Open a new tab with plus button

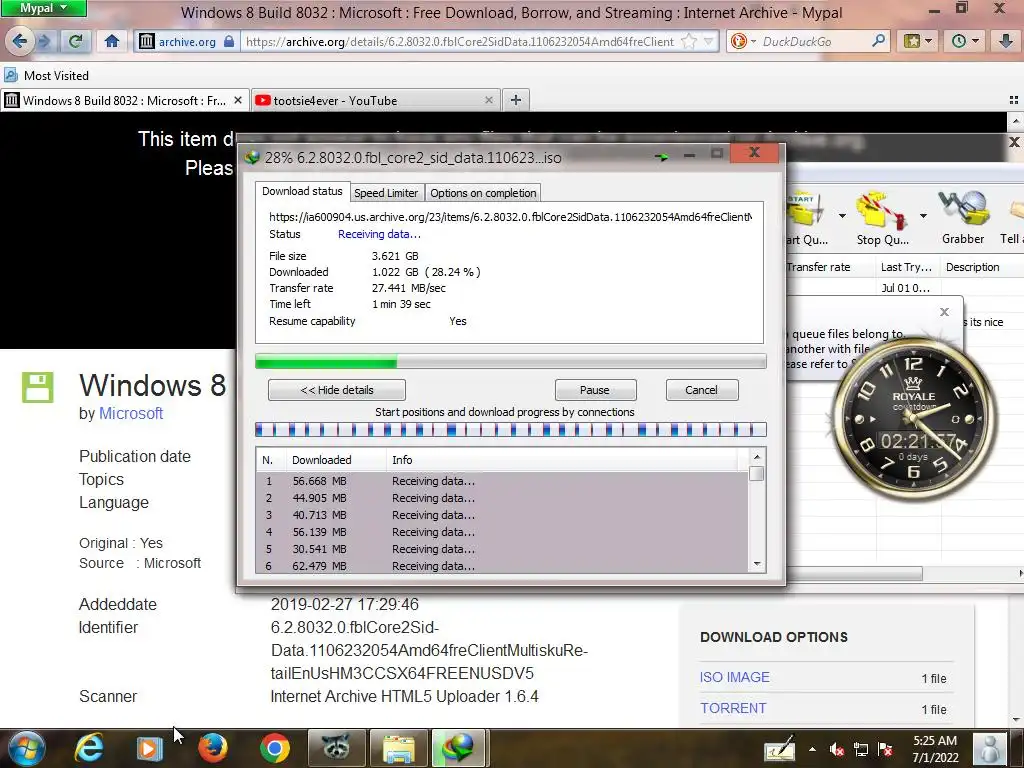point(516,100)
